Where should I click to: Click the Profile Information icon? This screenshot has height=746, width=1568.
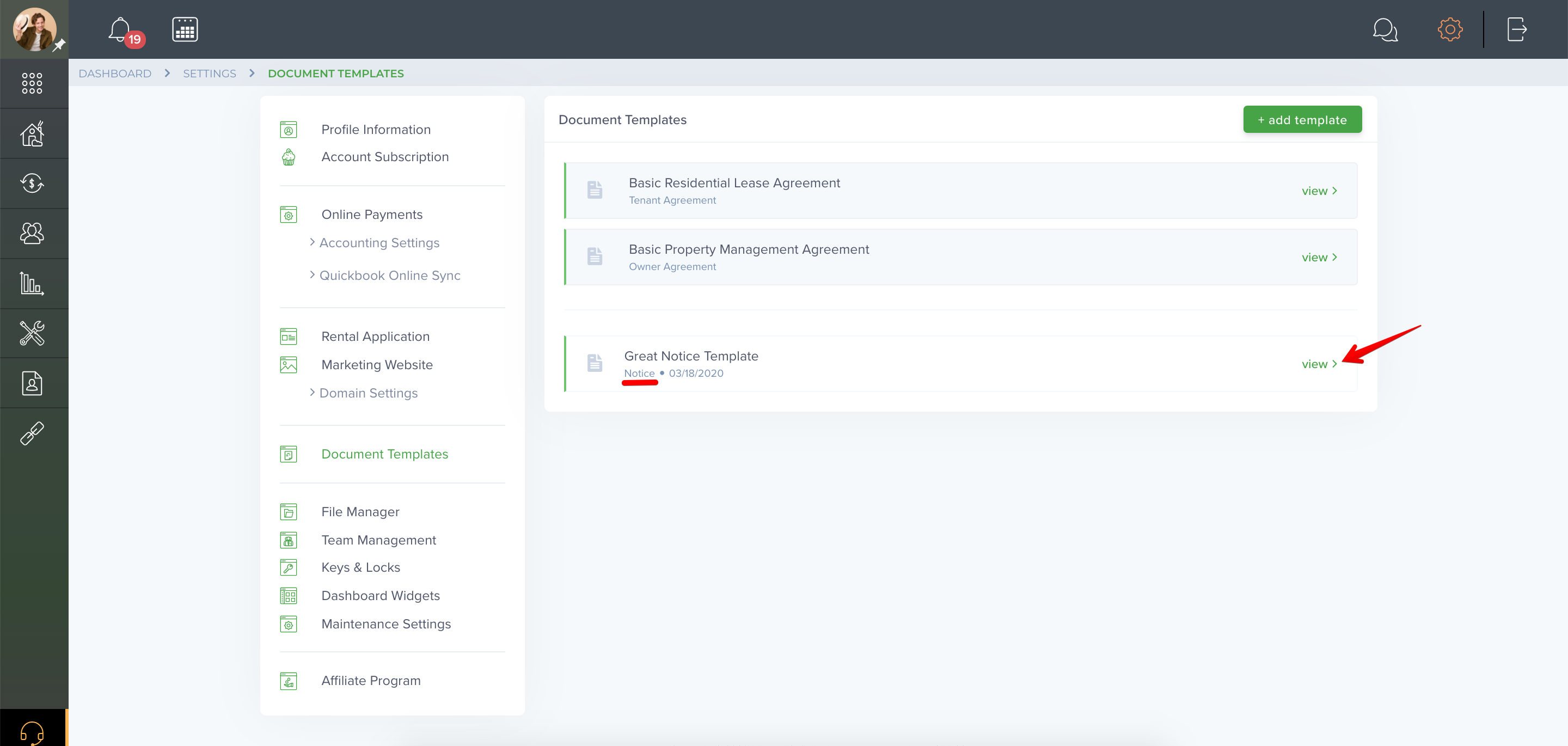point(289,130)
